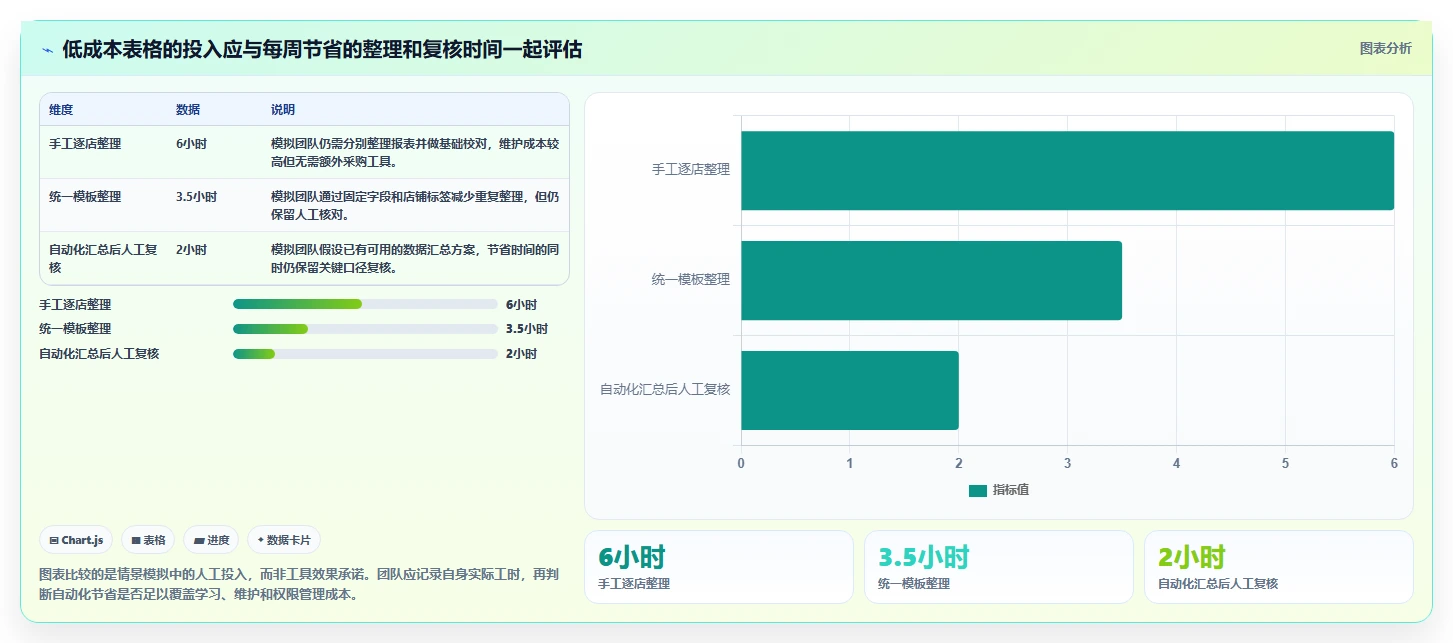Click the 手工逐店整理 y-axis label

point(691,170)
